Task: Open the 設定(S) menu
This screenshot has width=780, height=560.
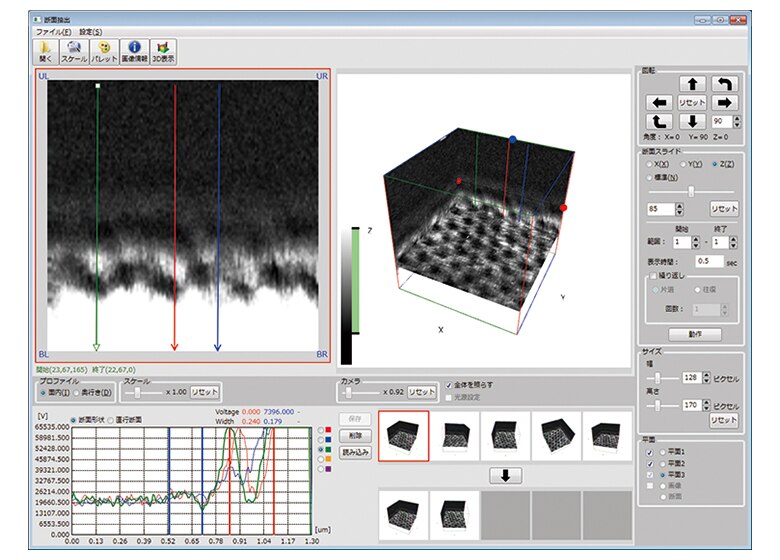Action: pyautogui.click(x=92, y=32)
